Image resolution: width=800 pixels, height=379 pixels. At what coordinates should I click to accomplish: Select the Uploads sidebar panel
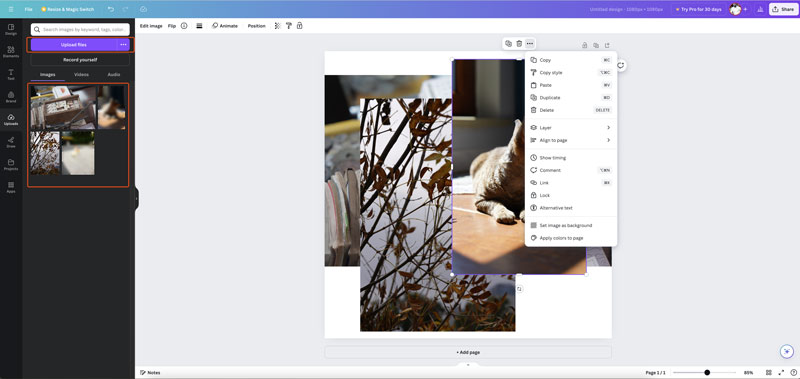pyautogui.click(x=11, y=119)
